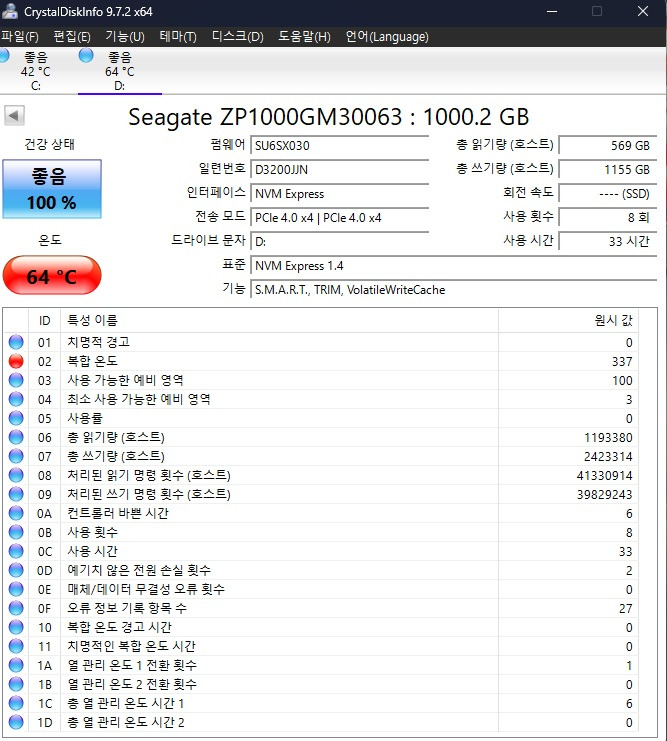The height and width of the screenshot is (741, 667).
Task: Click the features field with S.M.A.R.T., TRIM
Action: click(x=454, y=290)
